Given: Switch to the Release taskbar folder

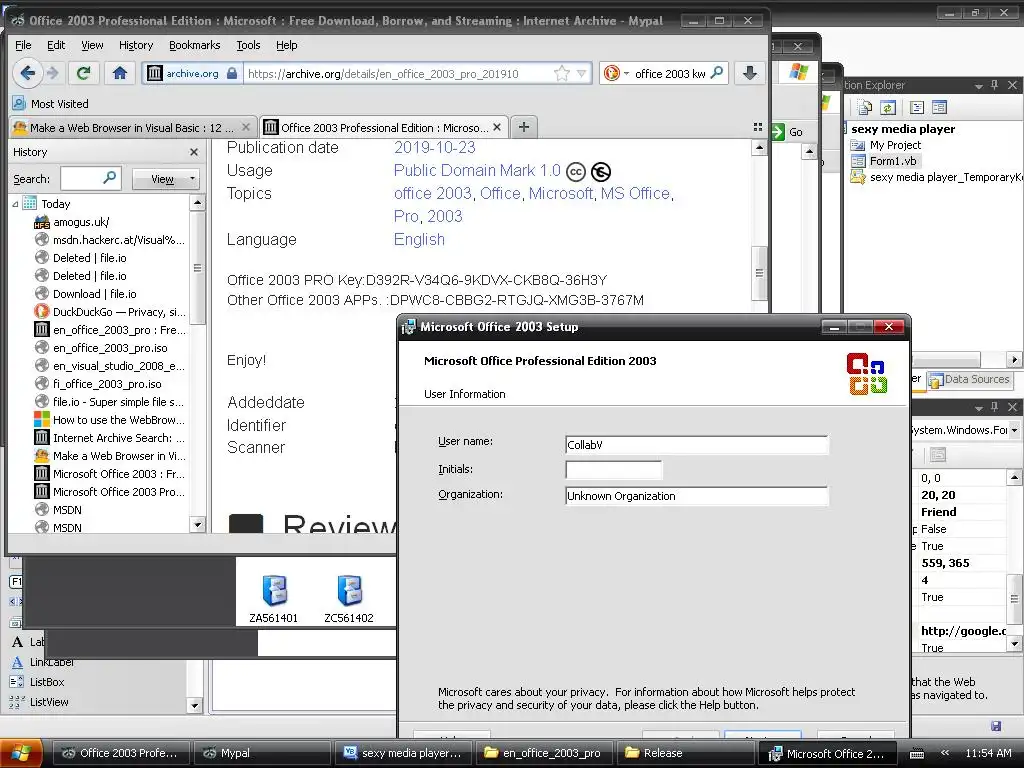Looking at the screenshot, I should [684, 753].
